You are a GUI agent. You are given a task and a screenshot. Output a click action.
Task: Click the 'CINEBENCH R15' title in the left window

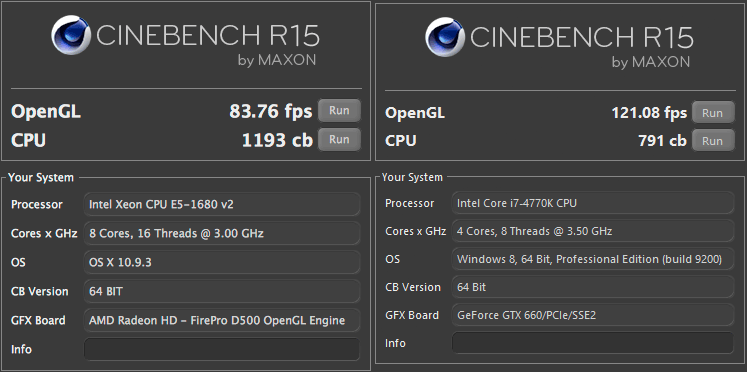[x=208, y=35]
